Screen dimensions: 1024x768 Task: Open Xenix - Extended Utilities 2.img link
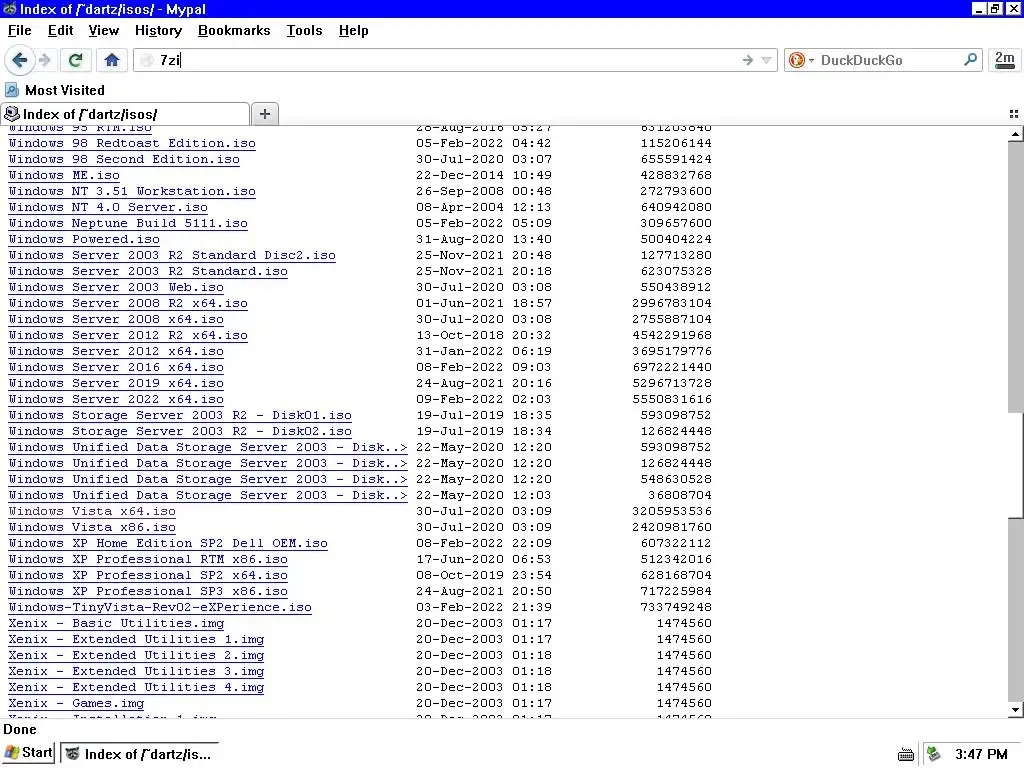pyautogui.click(x=136, y=655)
